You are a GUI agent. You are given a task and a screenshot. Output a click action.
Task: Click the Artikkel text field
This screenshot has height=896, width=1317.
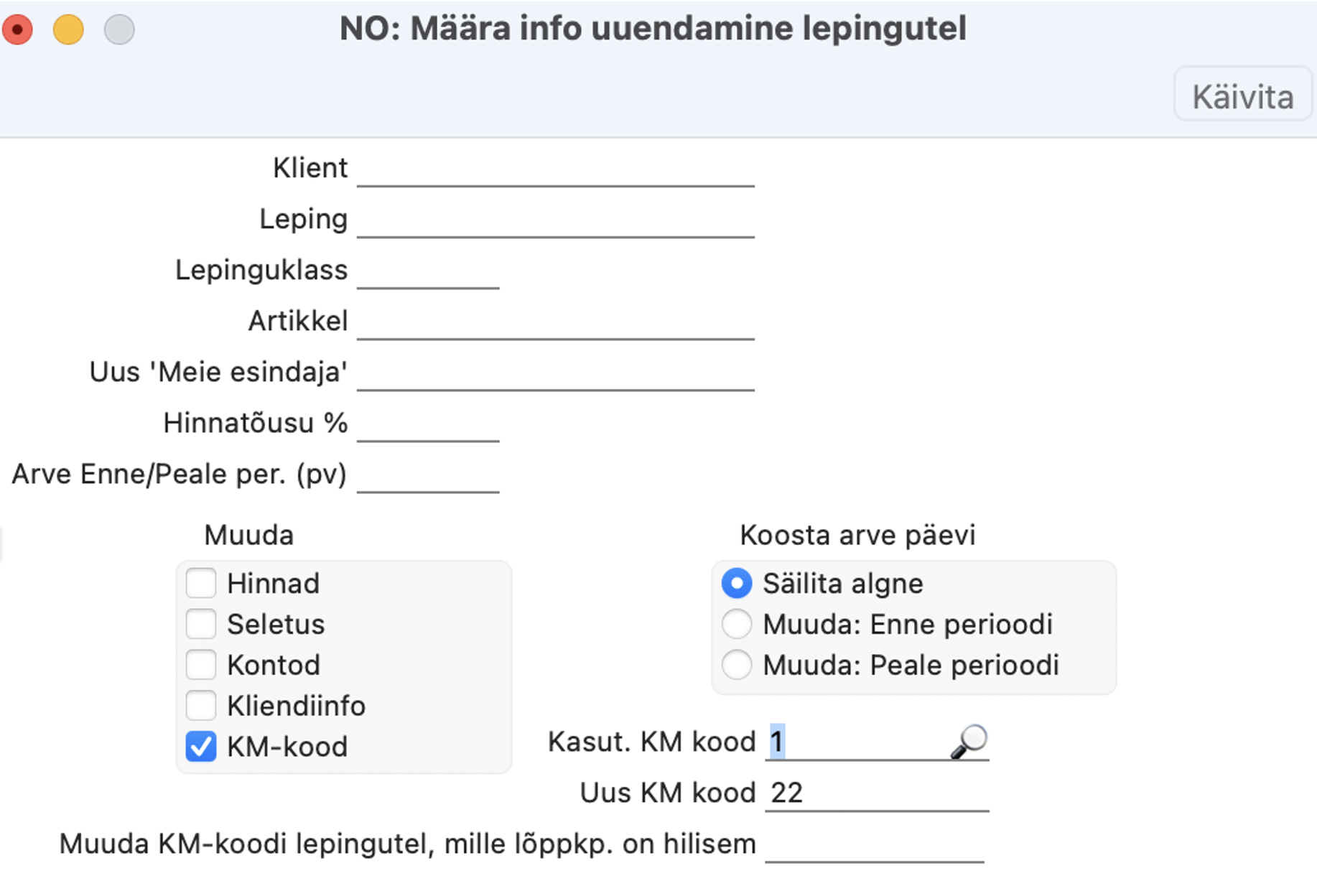[555, 322]
